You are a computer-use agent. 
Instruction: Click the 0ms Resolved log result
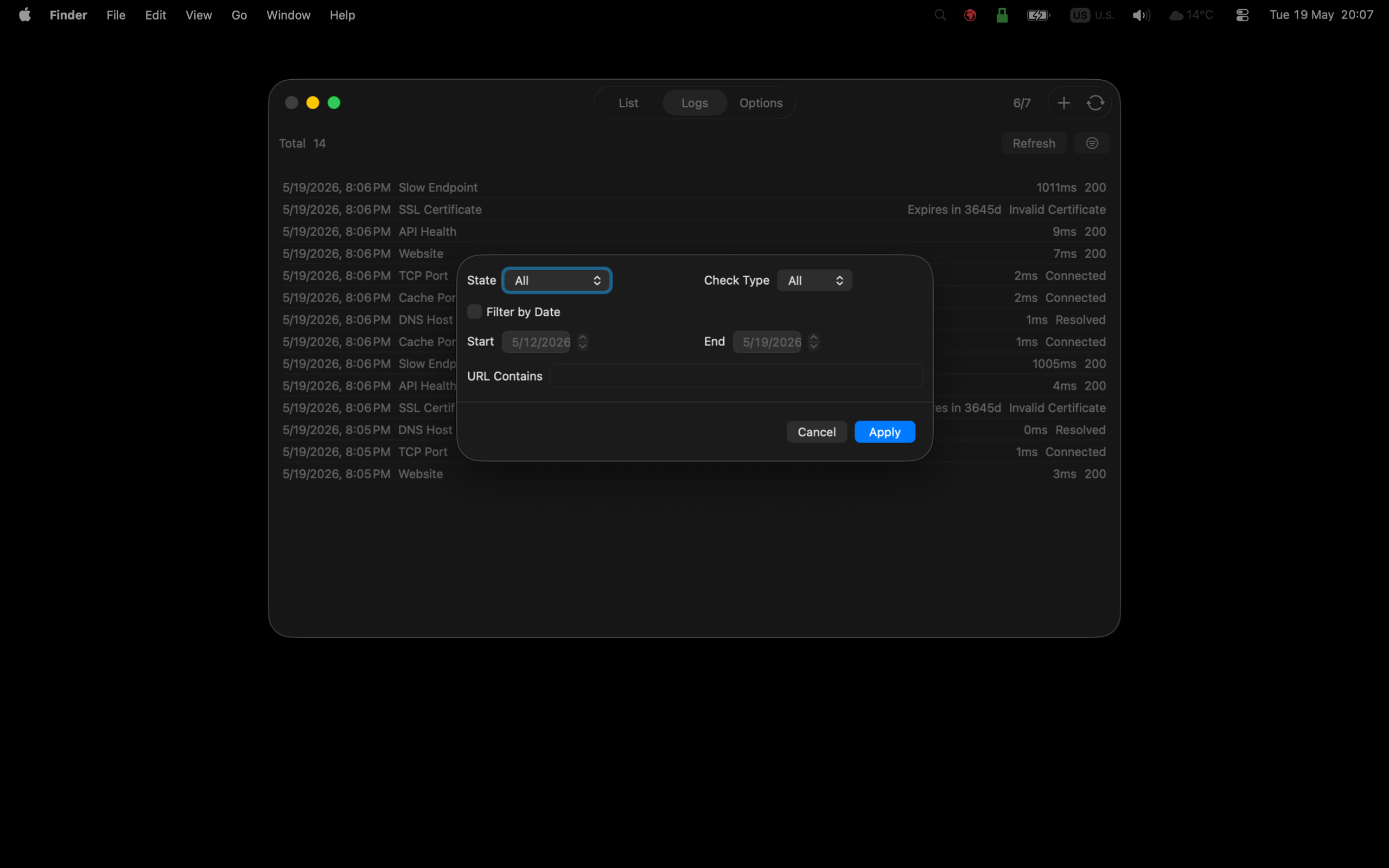[1064, 430]
